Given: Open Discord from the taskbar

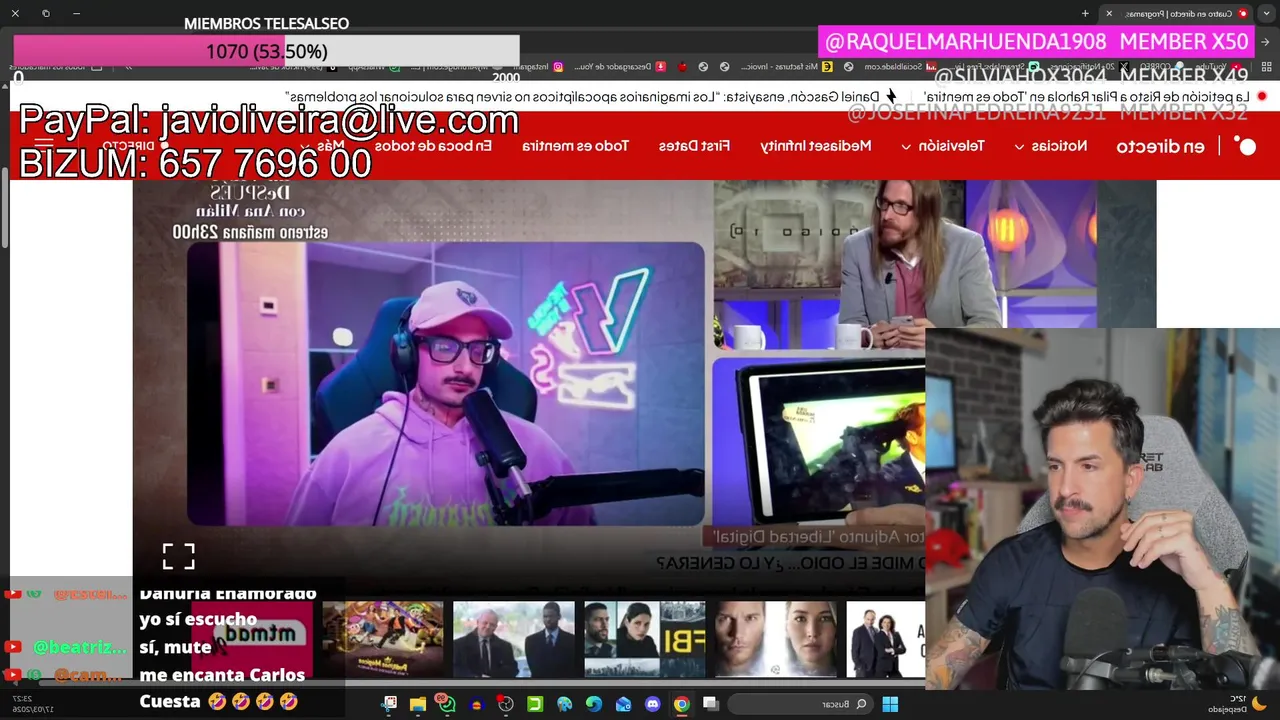Looking at the screenshot, I should [x=653, y=704].
